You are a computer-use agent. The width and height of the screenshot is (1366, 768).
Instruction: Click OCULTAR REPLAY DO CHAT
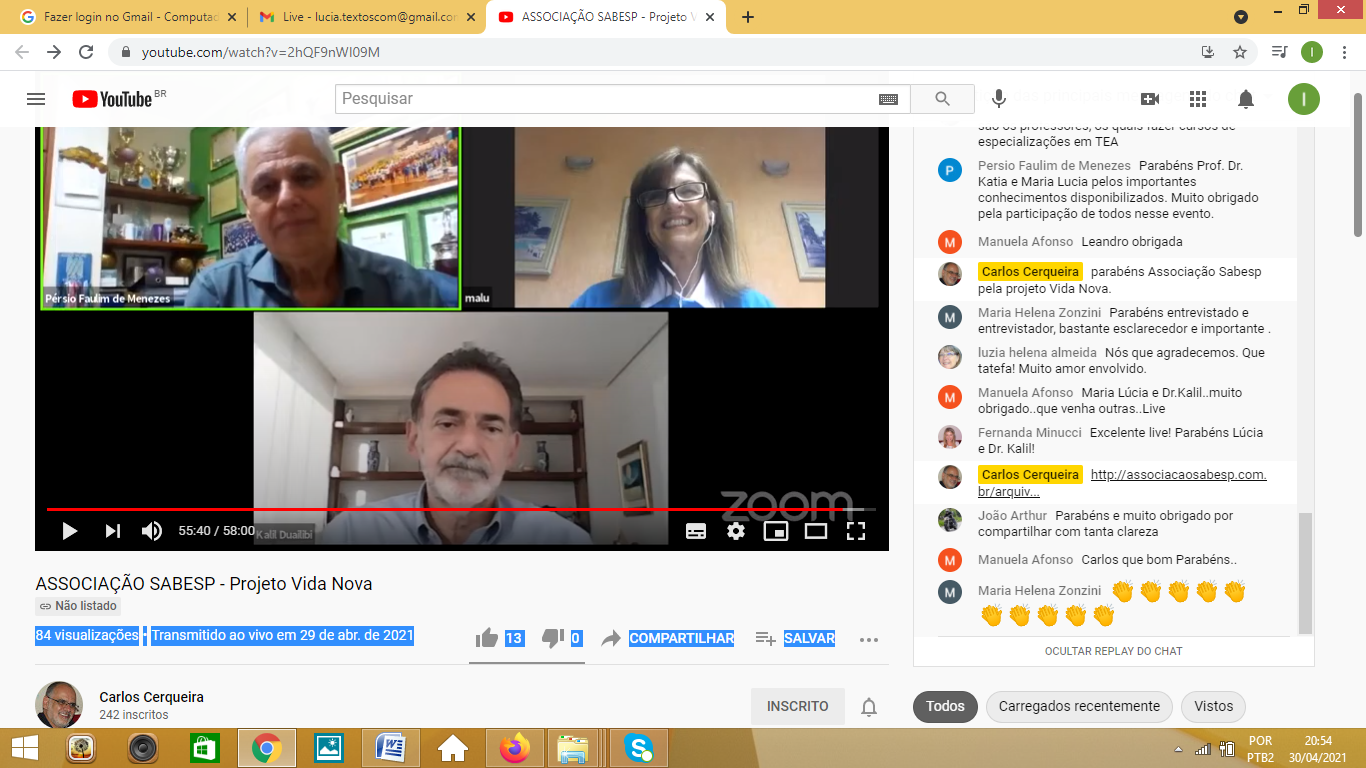tap(1114, 651)
